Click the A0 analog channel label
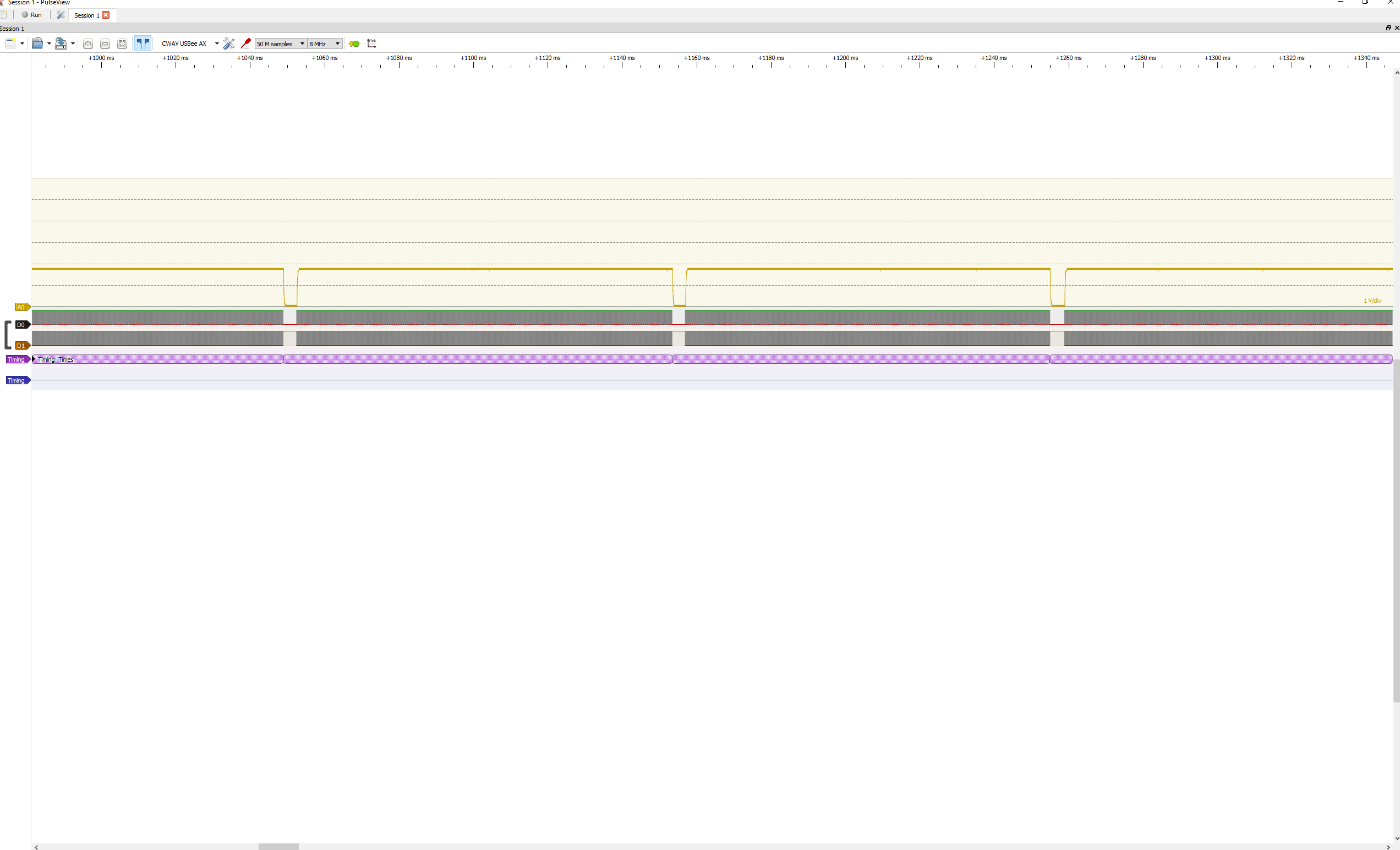Screen dimensions: 1400x850 (21, 307)
